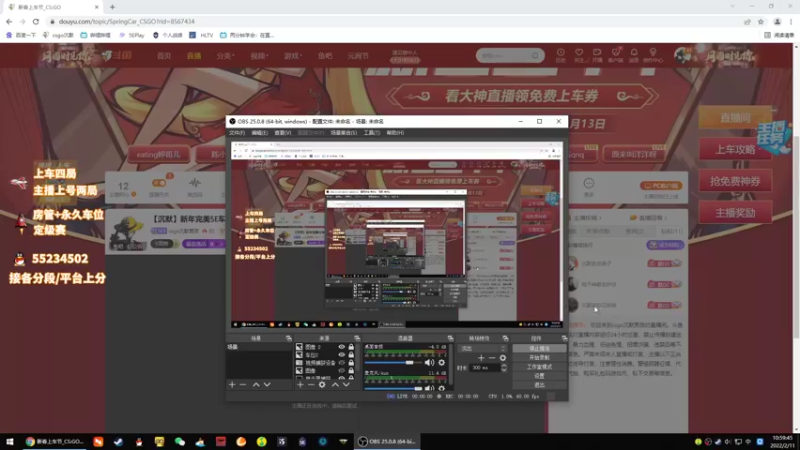Click Douyu search input field
Viewport: 800px width, 450px height.
pos(505,56)
